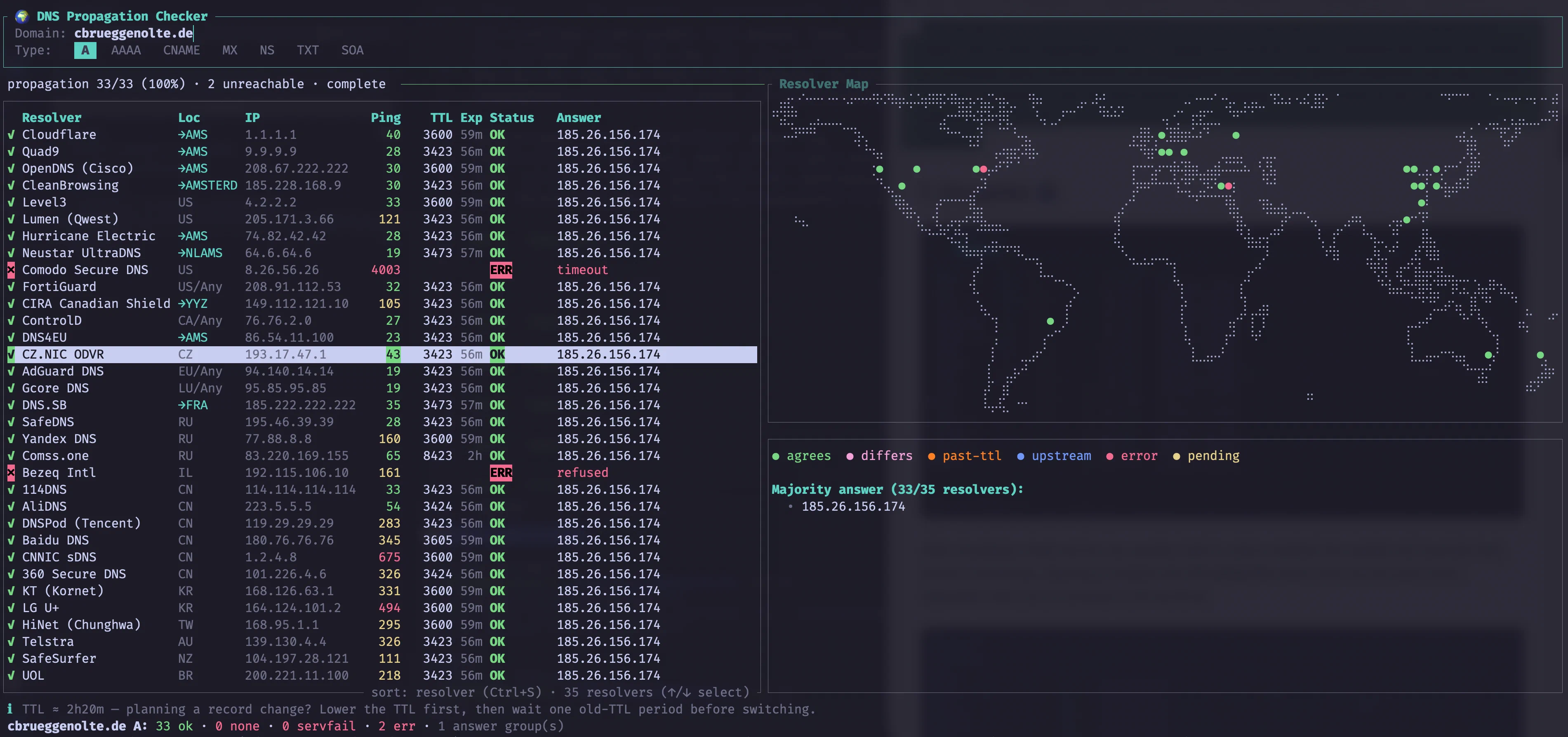
Task: Click the red X icon beside Bezeq Intl
Action: point(11,473)
